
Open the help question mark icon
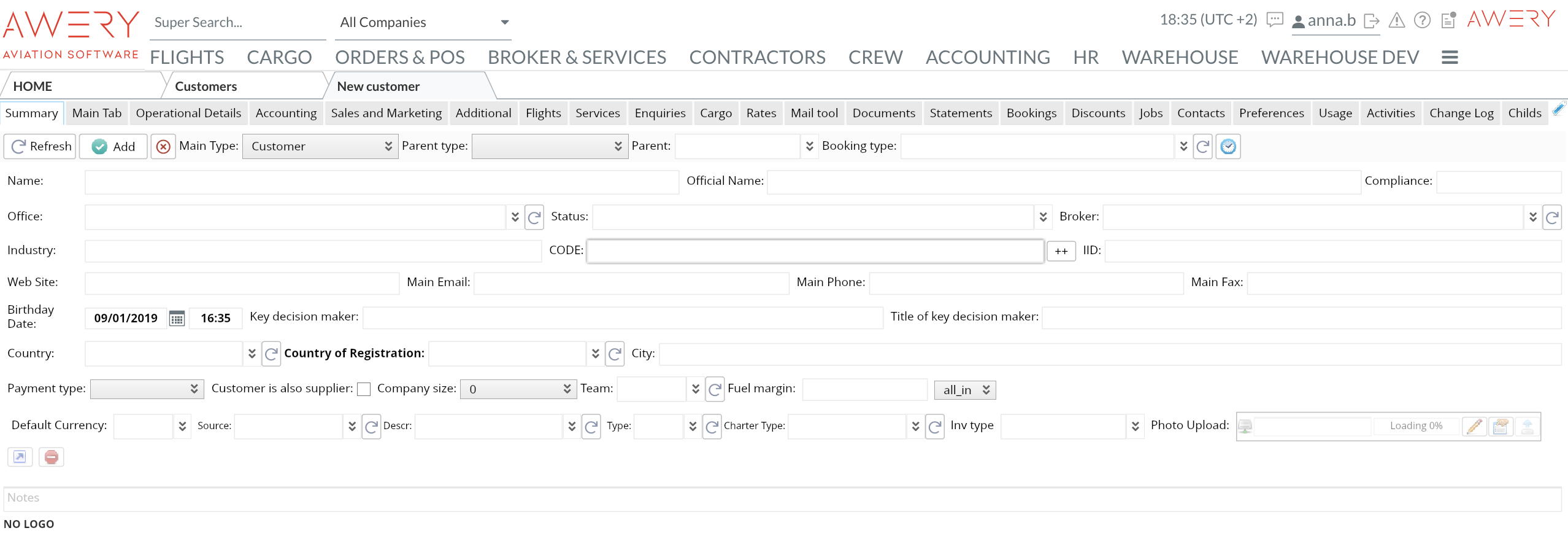(1422, 21)
